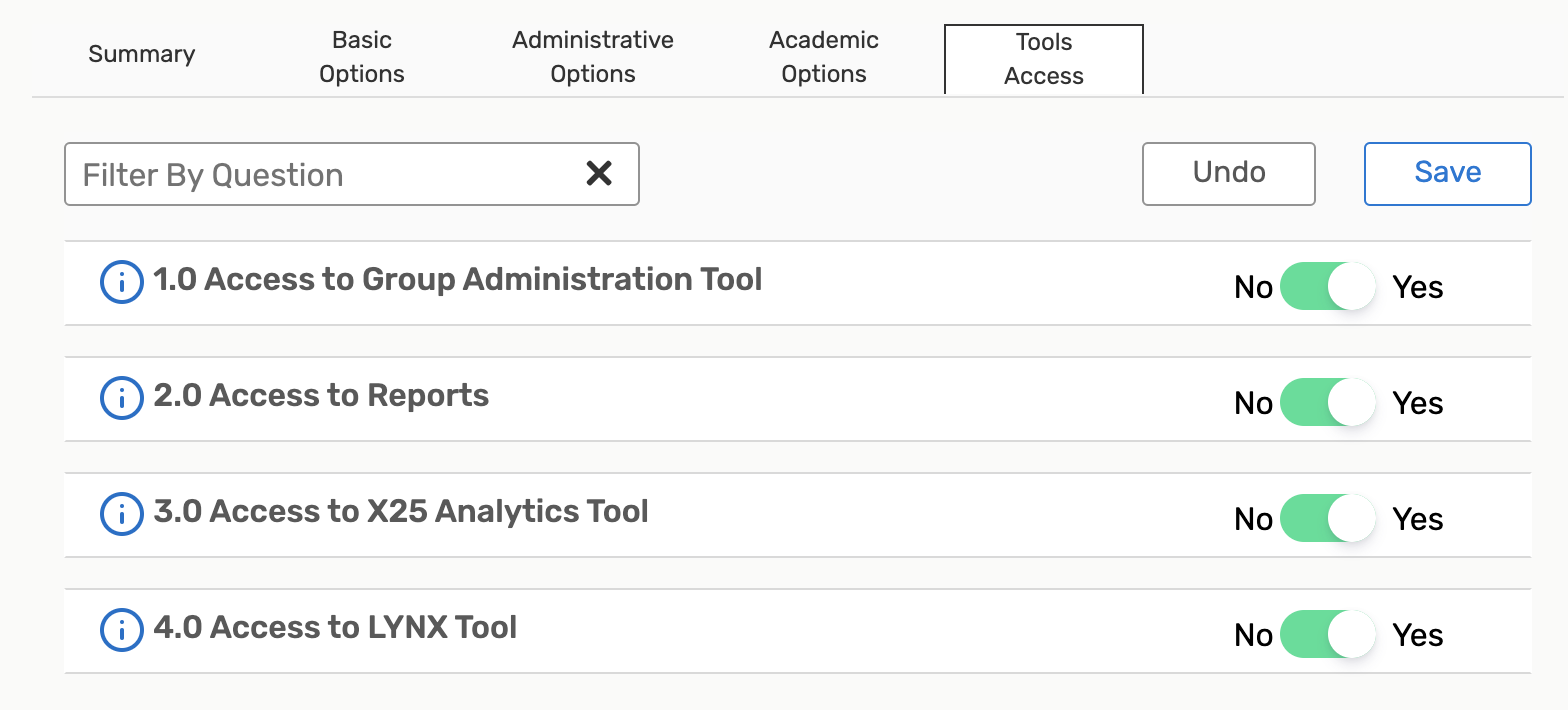
Task: Select the Academic Options tab
Action: [824, 57]
